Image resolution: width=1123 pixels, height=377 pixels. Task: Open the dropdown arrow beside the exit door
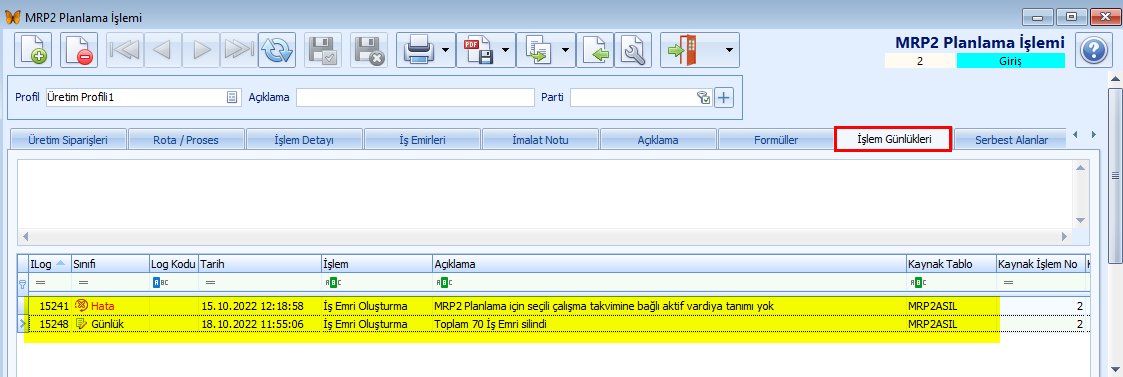coord(729,50)
